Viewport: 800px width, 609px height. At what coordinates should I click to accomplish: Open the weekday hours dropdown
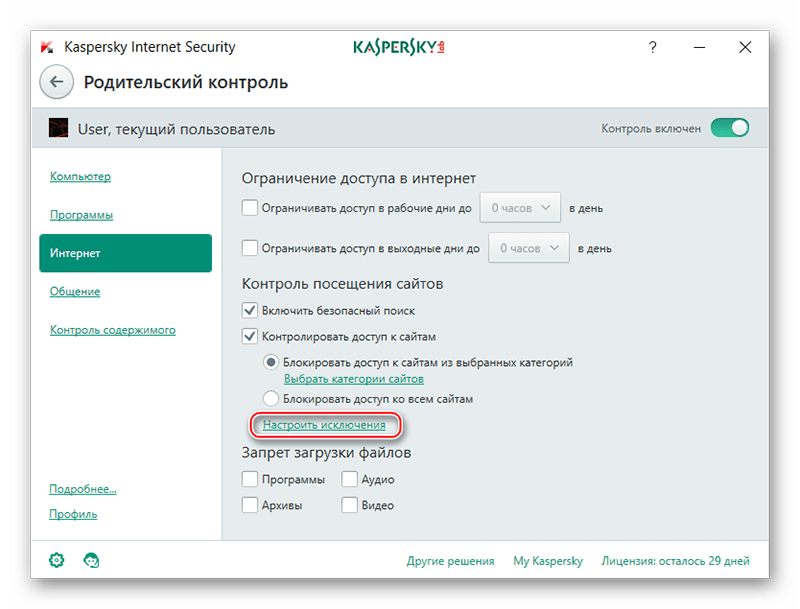(520, 208)
